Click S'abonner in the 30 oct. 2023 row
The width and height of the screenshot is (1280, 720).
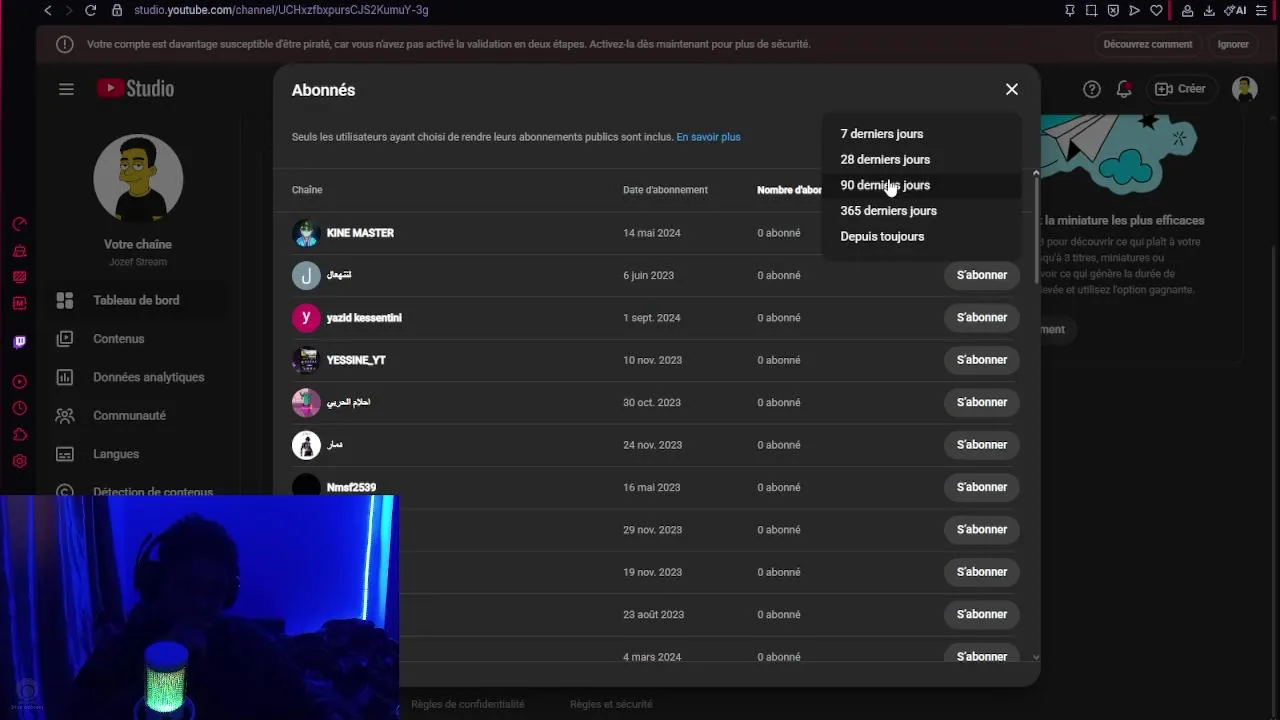click(x=981, y=402)
